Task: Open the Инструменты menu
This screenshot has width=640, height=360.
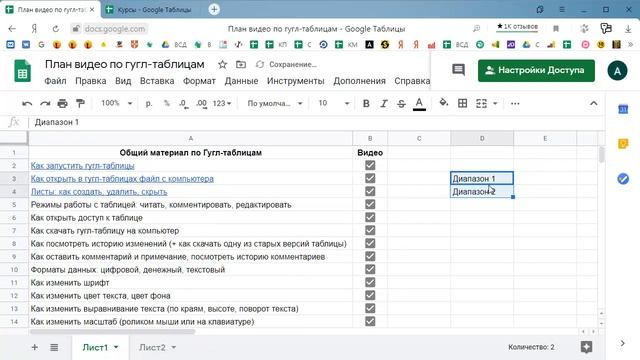Action: (x=296, y=81)
